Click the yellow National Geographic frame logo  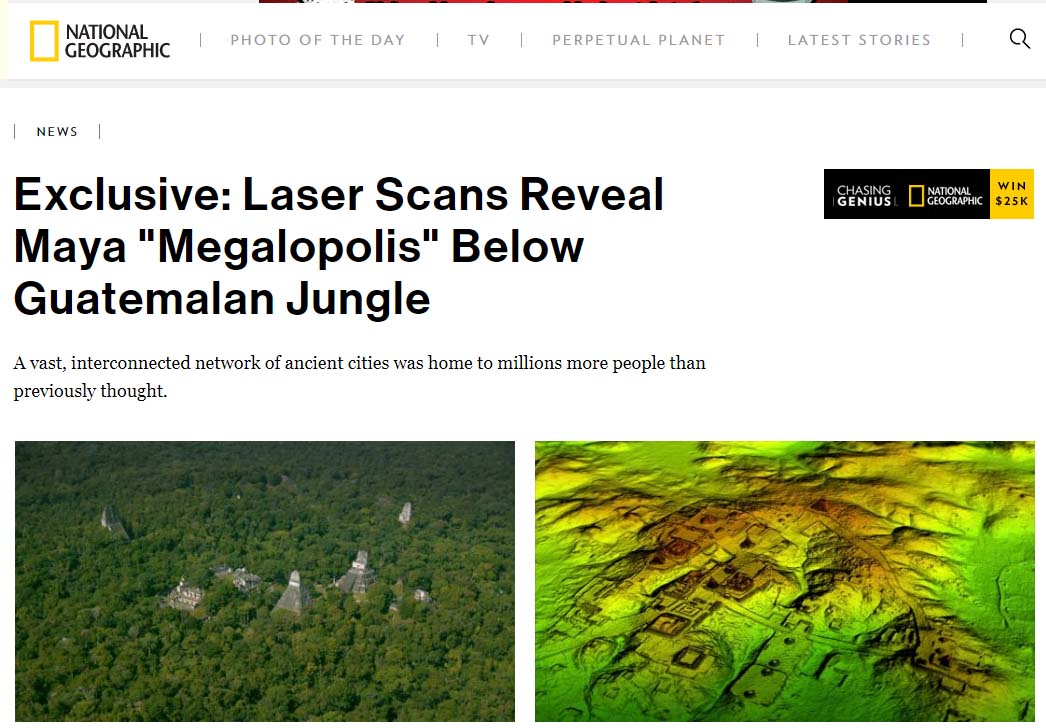coord(44,41)
